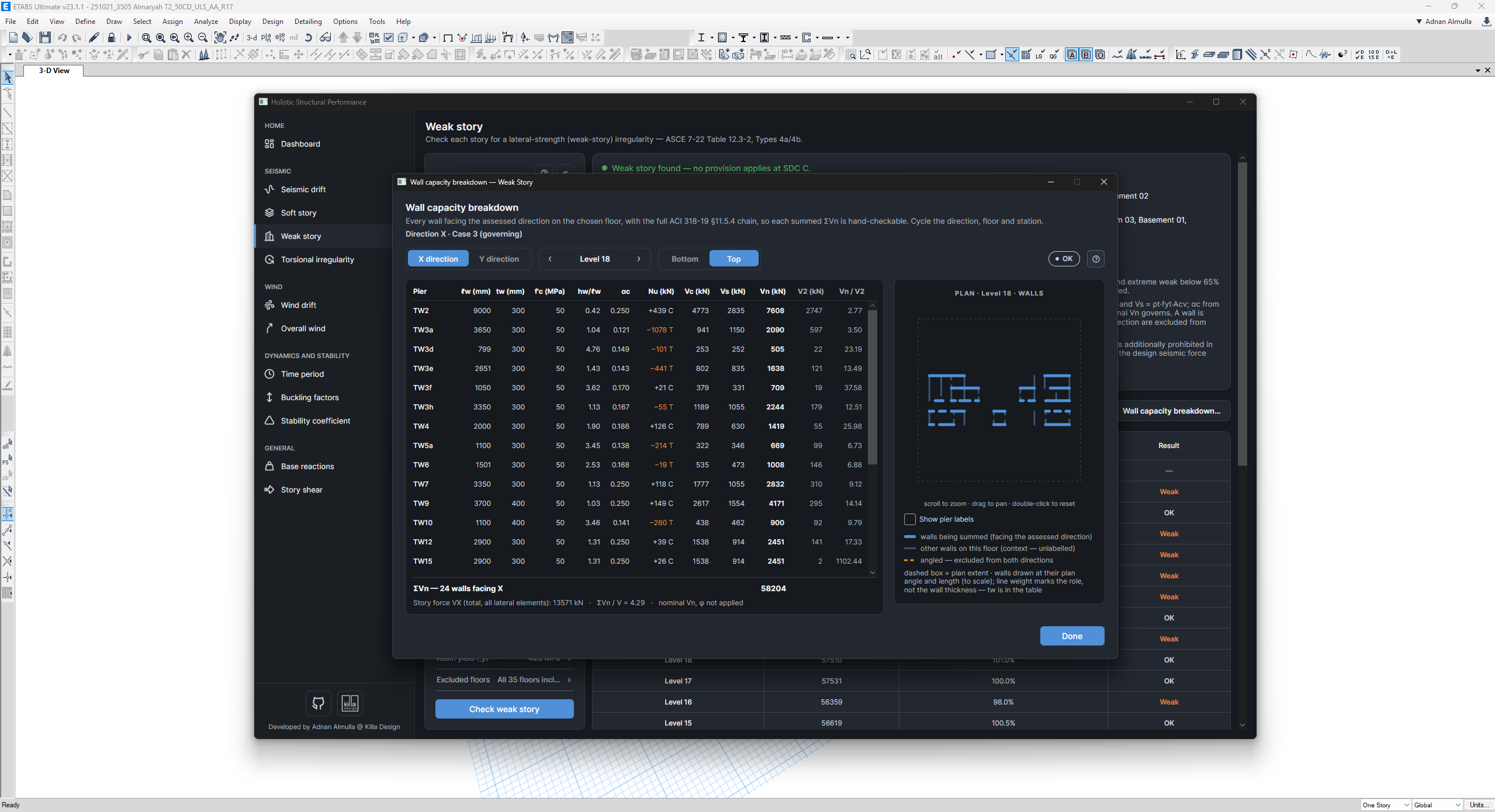
Task: Open the One Story dropdown in status bar
Action: pyautogui.click(x=1386, y=805)
